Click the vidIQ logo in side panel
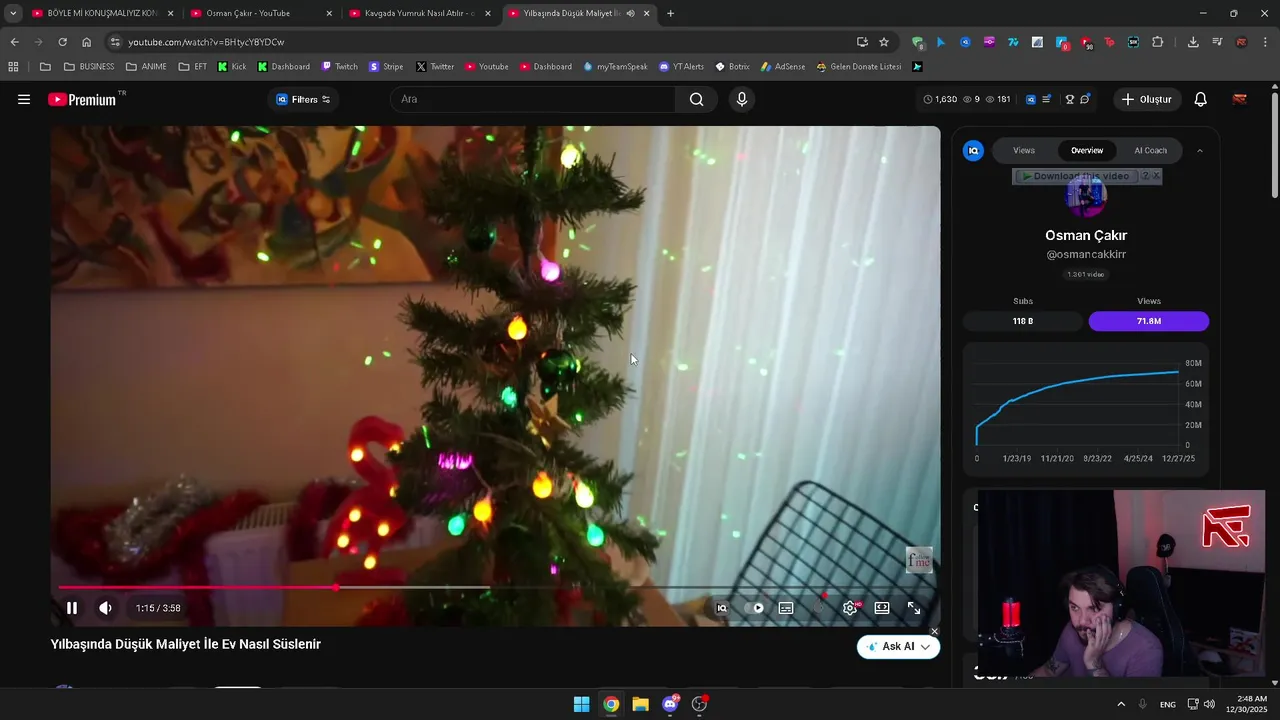This screenshot has width=1280, height=720. point(973,151)
